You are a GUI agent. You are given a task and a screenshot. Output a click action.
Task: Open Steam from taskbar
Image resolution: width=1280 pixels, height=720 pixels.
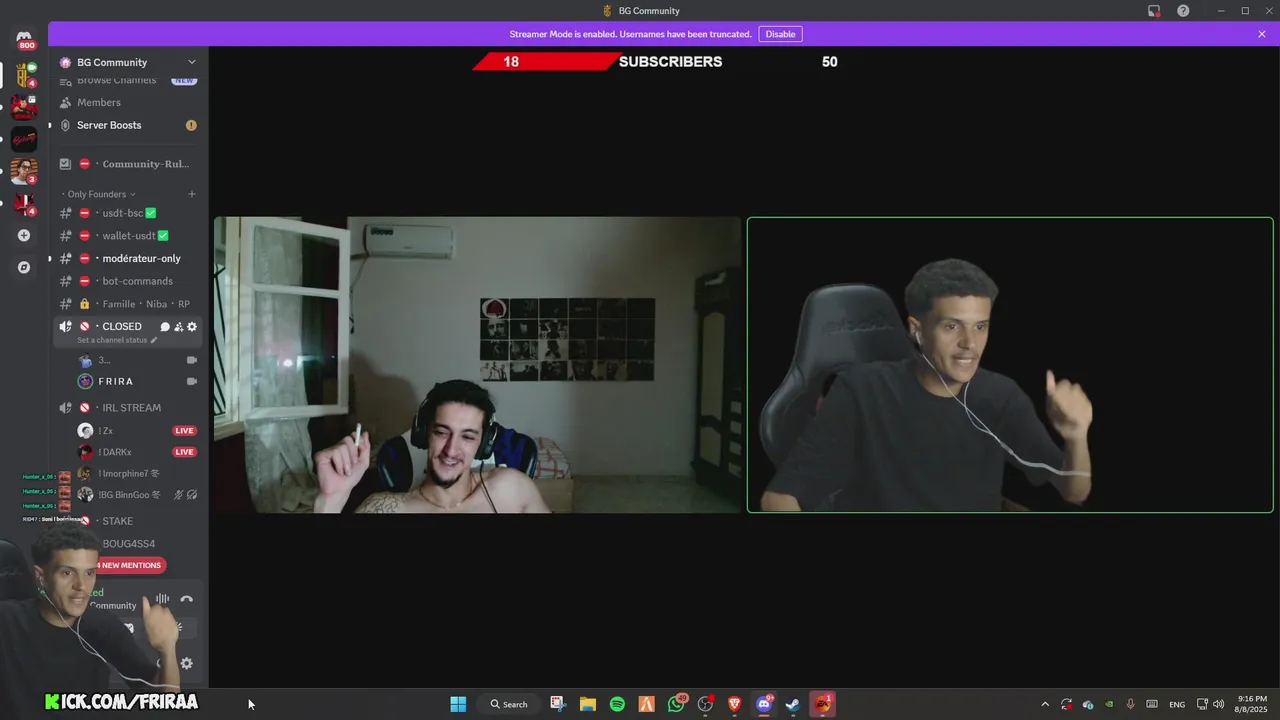click(x=793, y=704)
